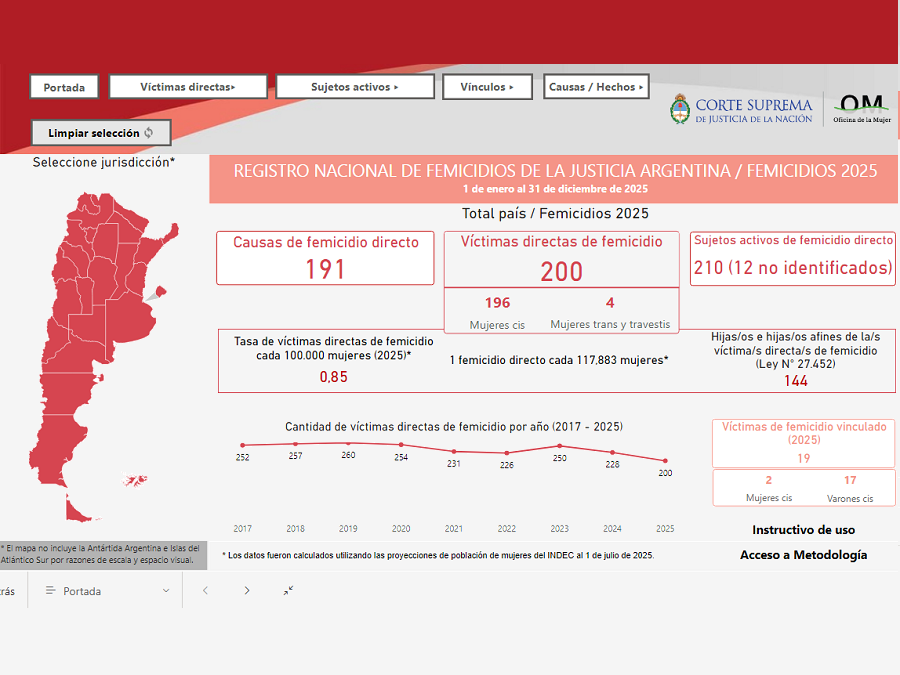
Task: Click the 2017 data point on line chart
Action: 243,445
